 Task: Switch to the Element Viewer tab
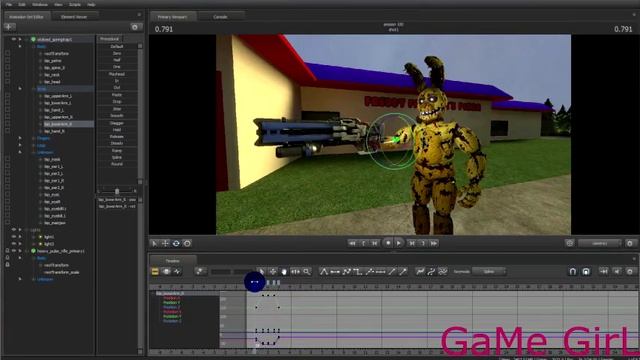tap(74, 17)
